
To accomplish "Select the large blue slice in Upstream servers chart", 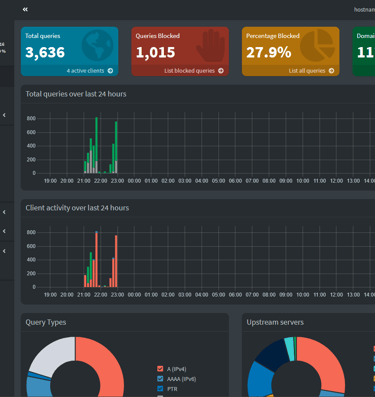I will click(260, 378).
